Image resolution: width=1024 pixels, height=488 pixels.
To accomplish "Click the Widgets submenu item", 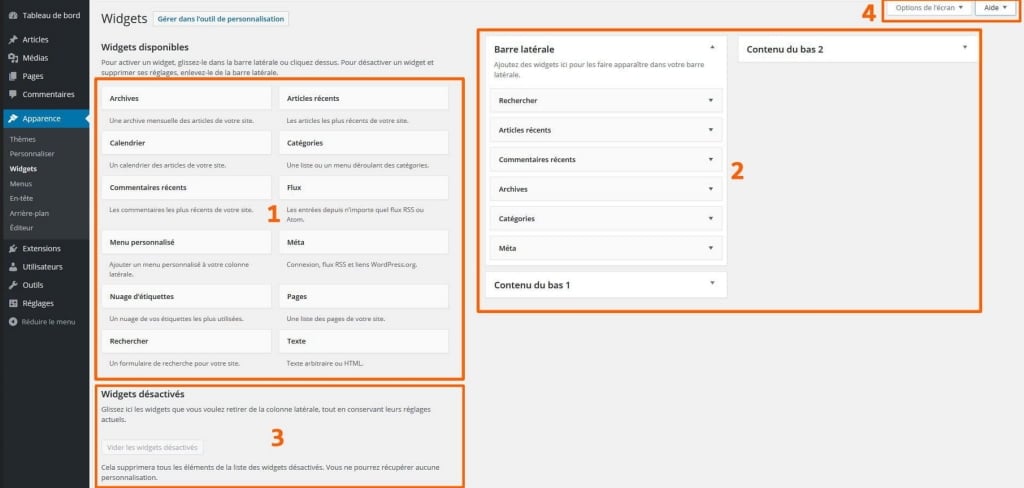I will (24, 169).
